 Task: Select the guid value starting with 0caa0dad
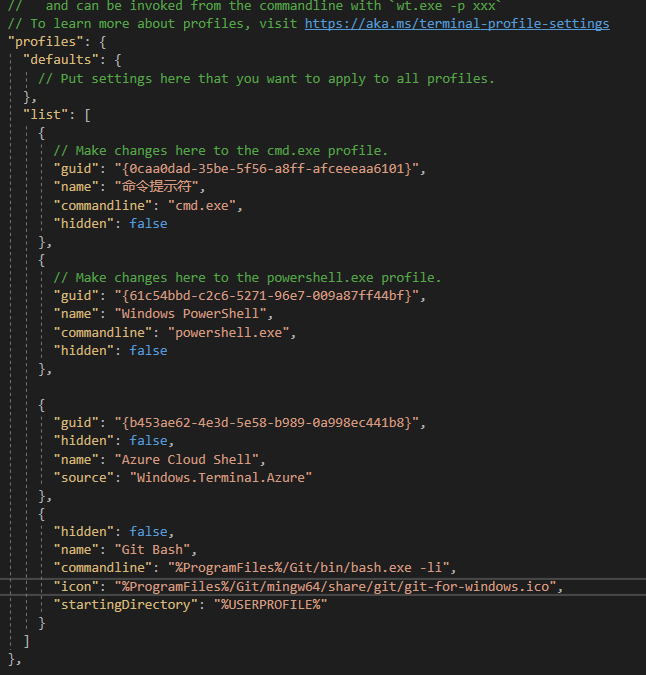coord(266,168)
